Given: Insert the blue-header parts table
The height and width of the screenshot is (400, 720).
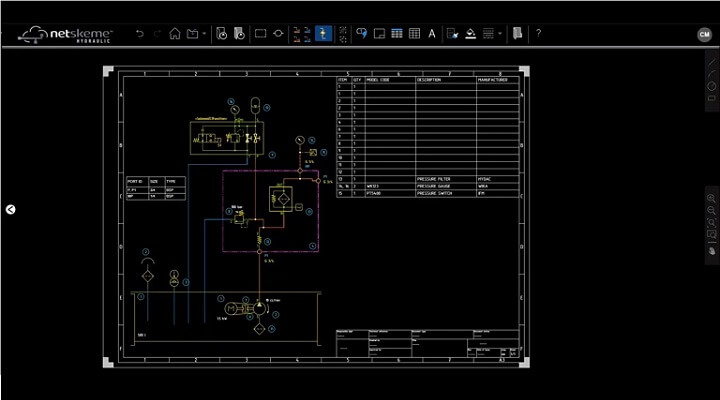Looking at the screenshot, I should pyautogui.click(x=397, y=34).
